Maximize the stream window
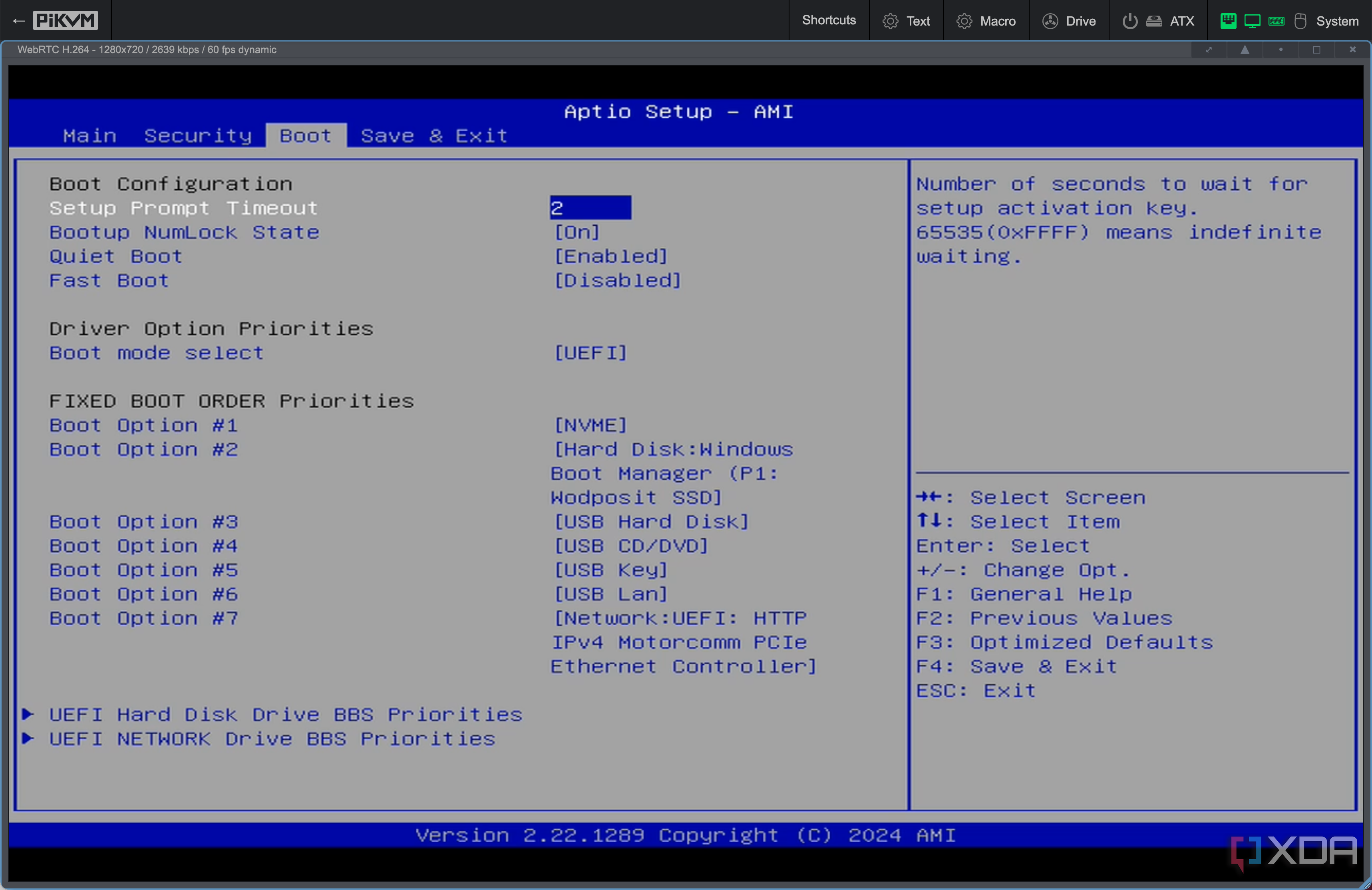 pos(1316,50)
